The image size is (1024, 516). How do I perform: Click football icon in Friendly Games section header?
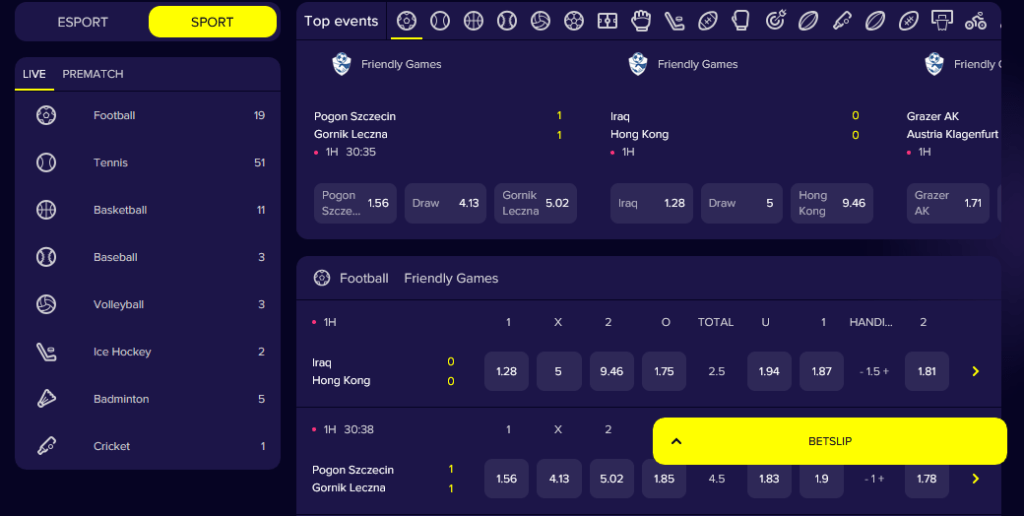[x=322, y=278]
